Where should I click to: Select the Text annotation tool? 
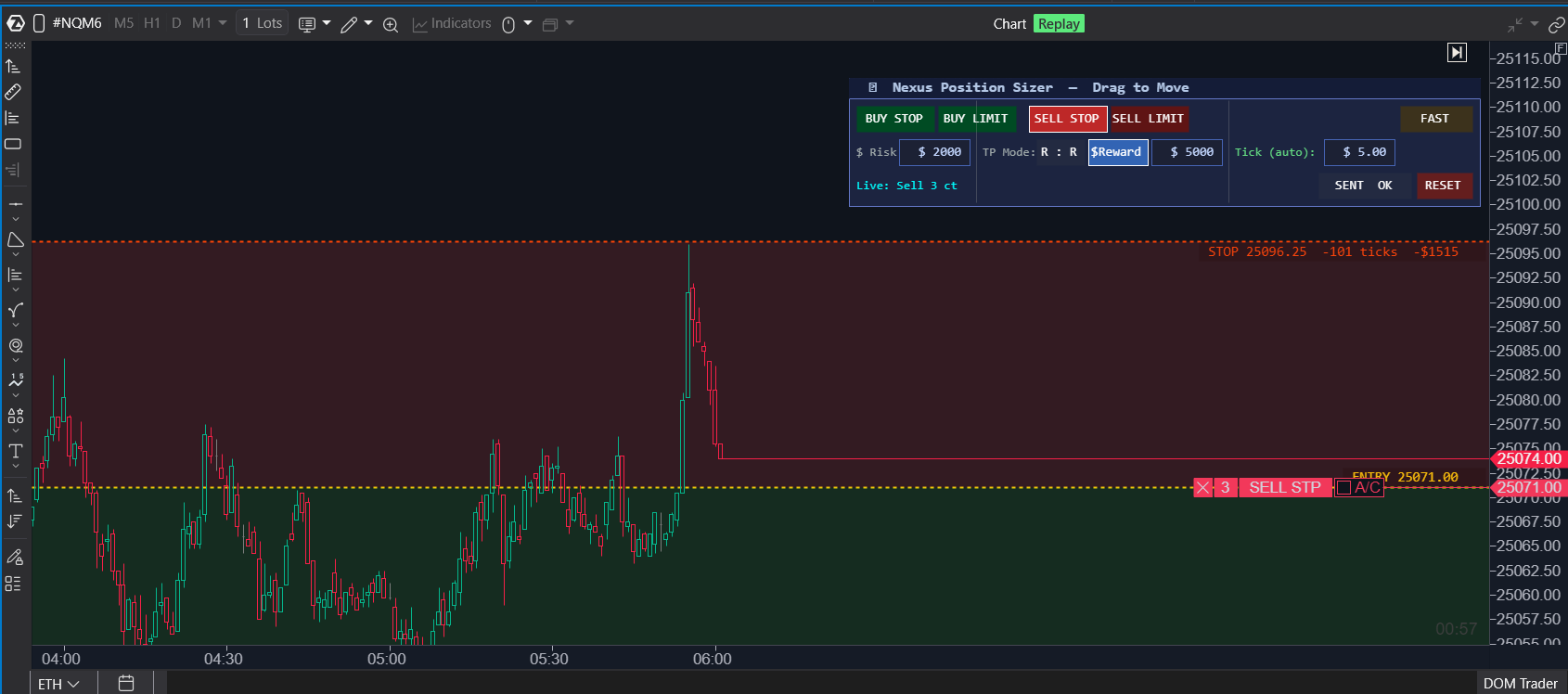click(x=15, y=451)
